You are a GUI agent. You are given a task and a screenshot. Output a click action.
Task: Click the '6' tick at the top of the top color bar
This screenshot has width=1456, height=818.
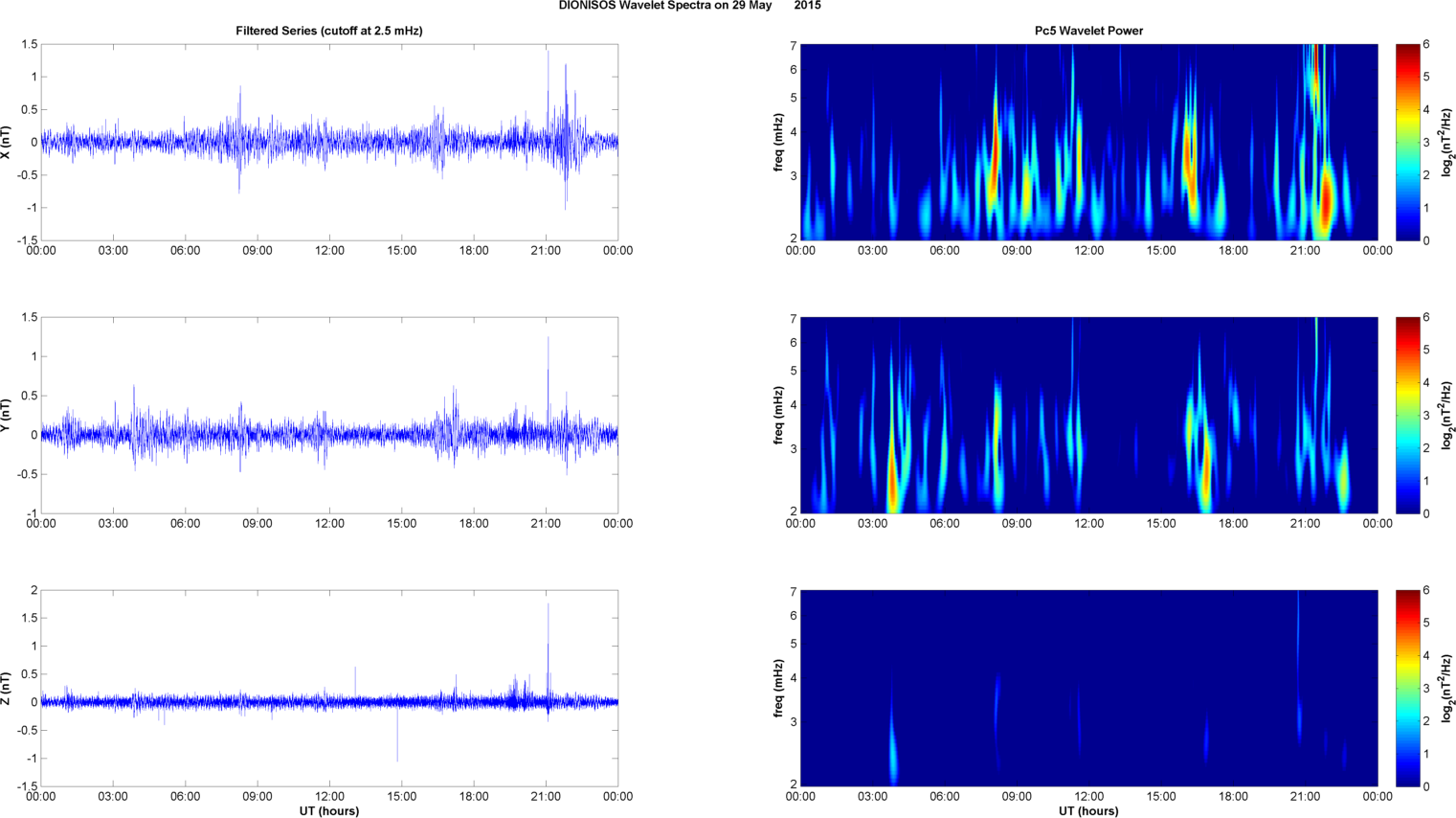coord(1426,44)
